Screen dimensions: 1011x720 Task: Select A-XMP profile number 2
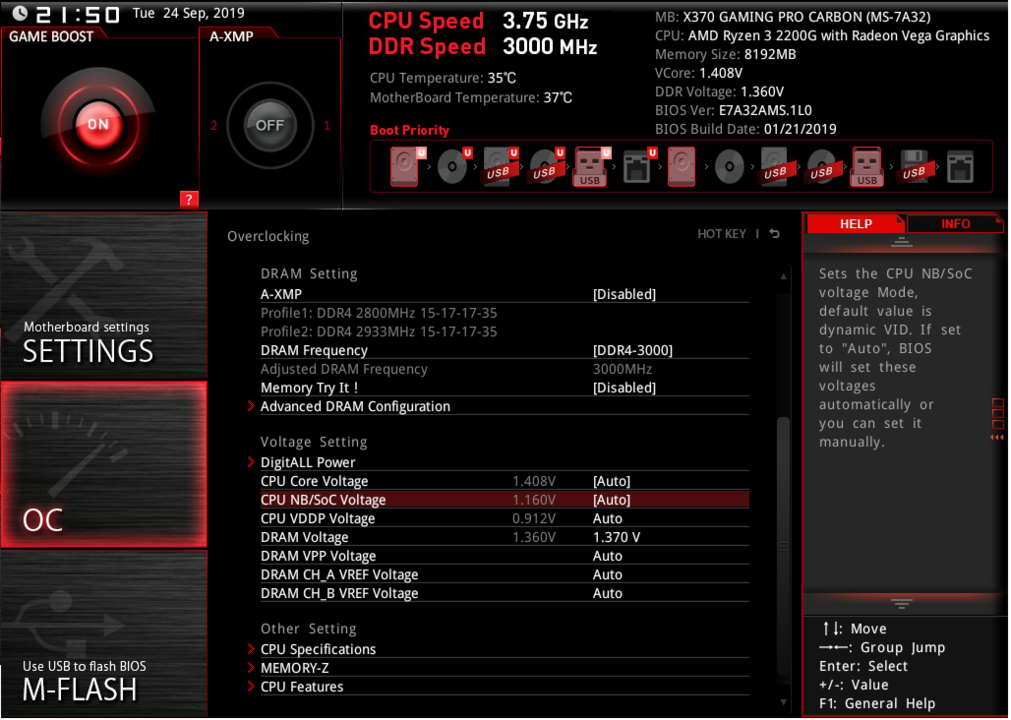tap(214, 125)
